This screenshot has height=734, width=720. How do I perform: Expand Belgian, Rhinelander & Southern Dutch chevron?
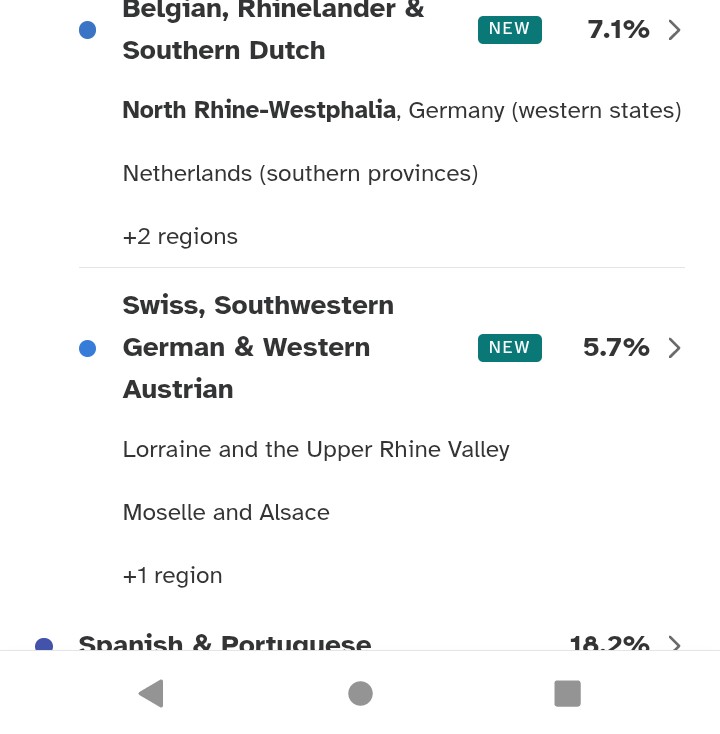coord(674,30)
